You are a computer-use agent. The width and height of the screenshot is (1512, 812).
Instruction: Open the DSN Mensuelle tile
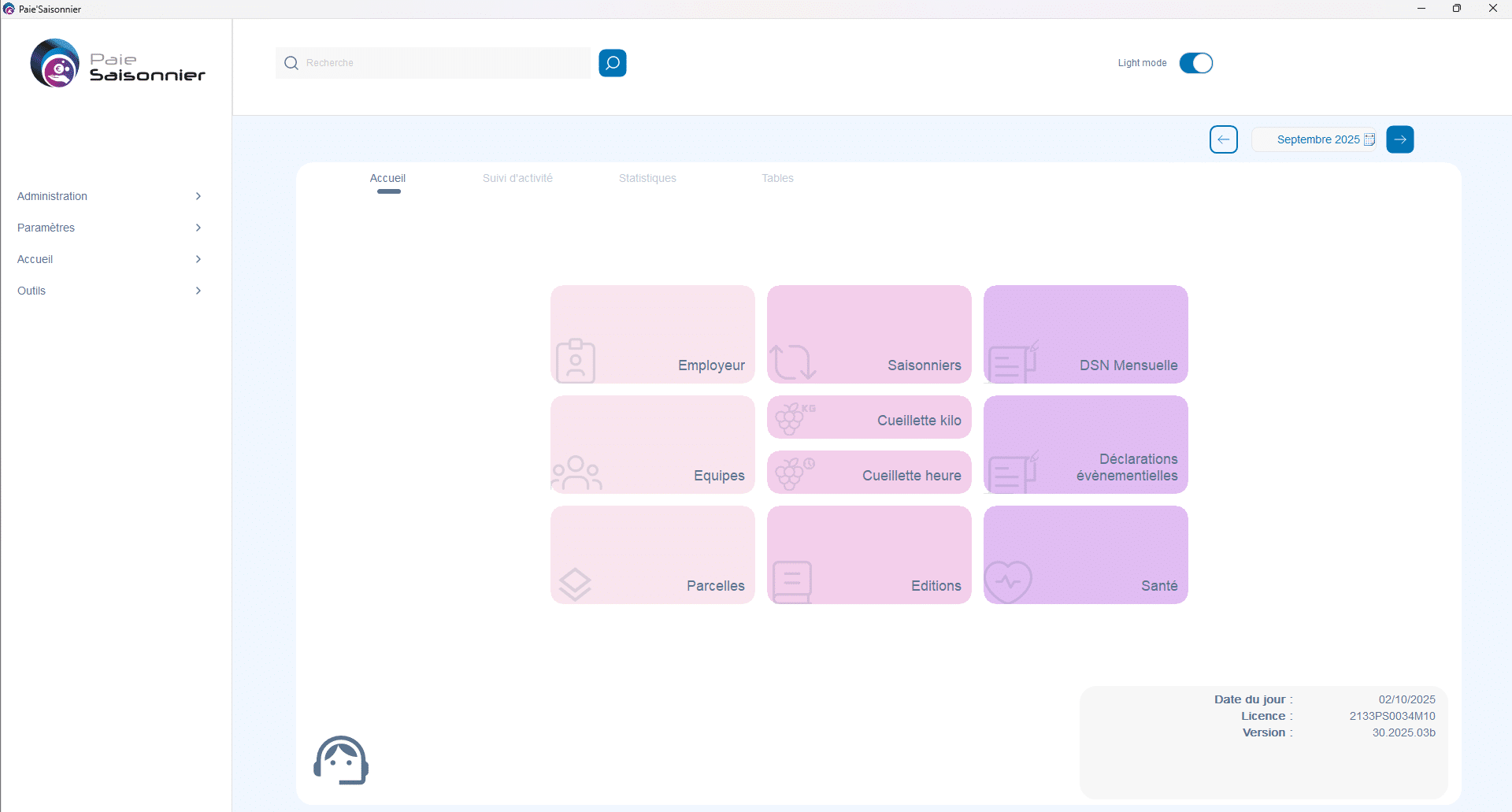click(1085, 335)
